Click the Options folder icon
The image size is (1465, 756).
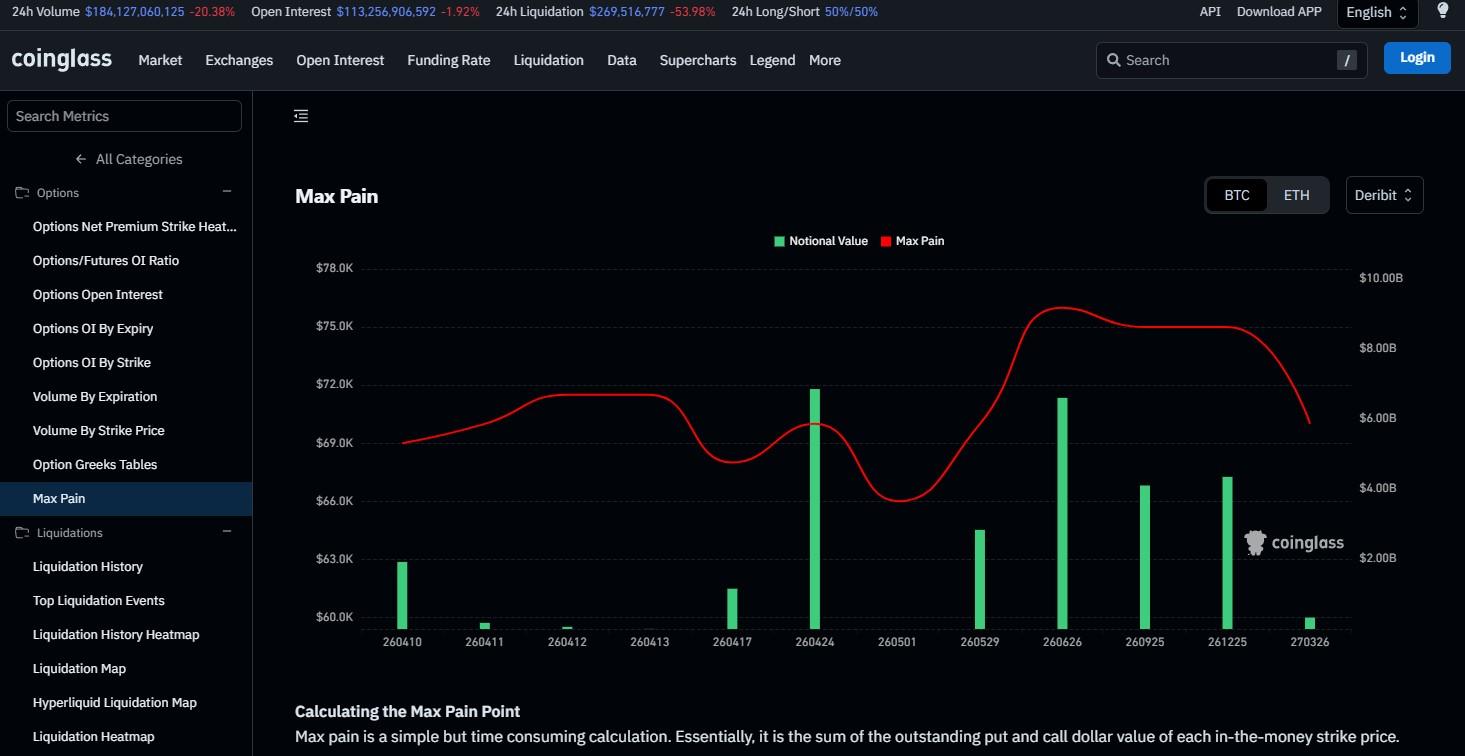[22, 193]
